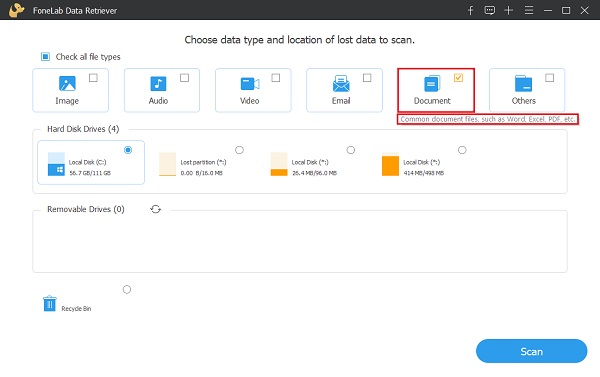
Task: Tick the Image checkbox
Action: [x=93, y=78]
